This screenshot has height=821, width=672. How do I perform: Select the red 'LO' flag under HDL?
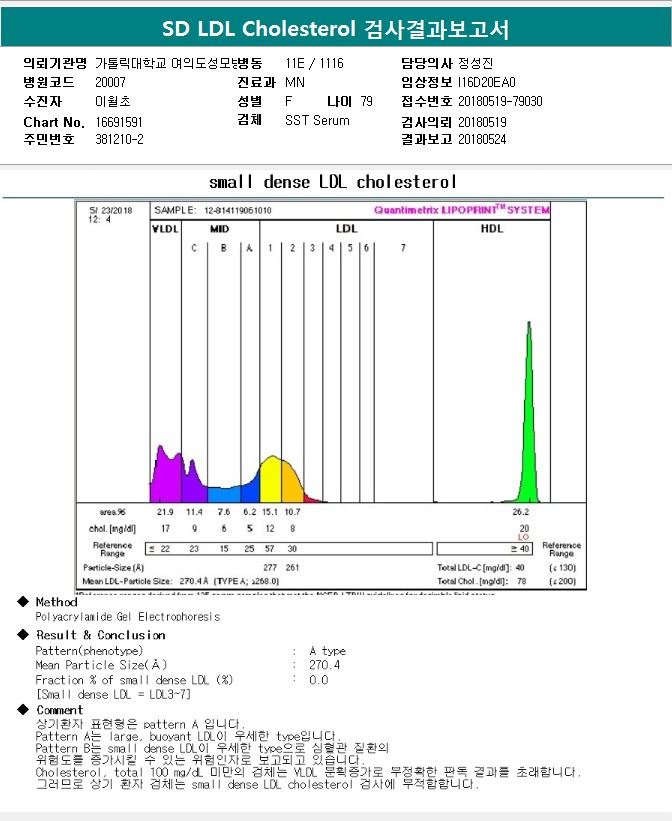pyautogui.click(x=523, y=537)
